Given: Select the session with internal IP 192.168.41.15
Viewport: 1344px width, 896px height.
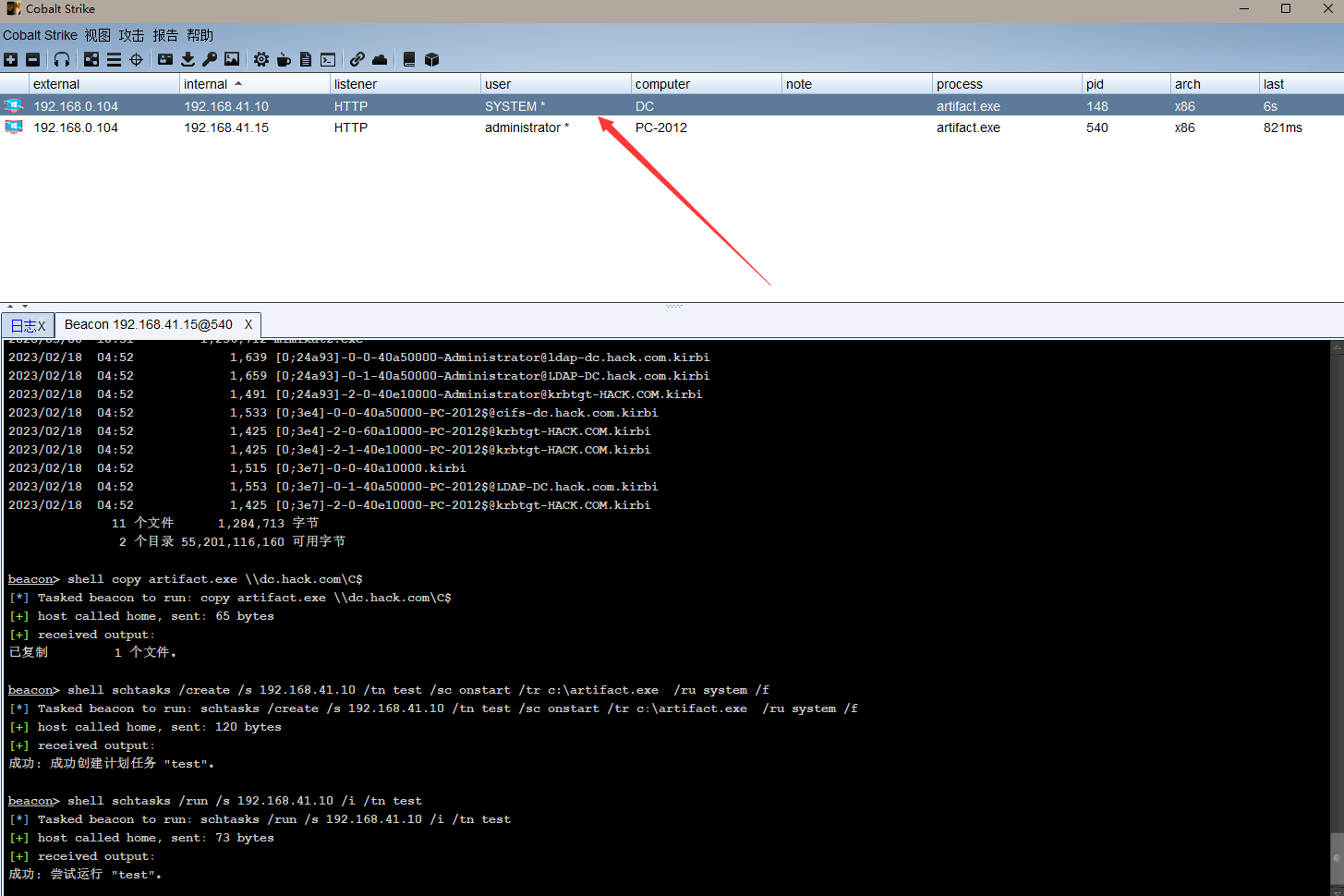Looking at the screenshot, I should [672, 127].
